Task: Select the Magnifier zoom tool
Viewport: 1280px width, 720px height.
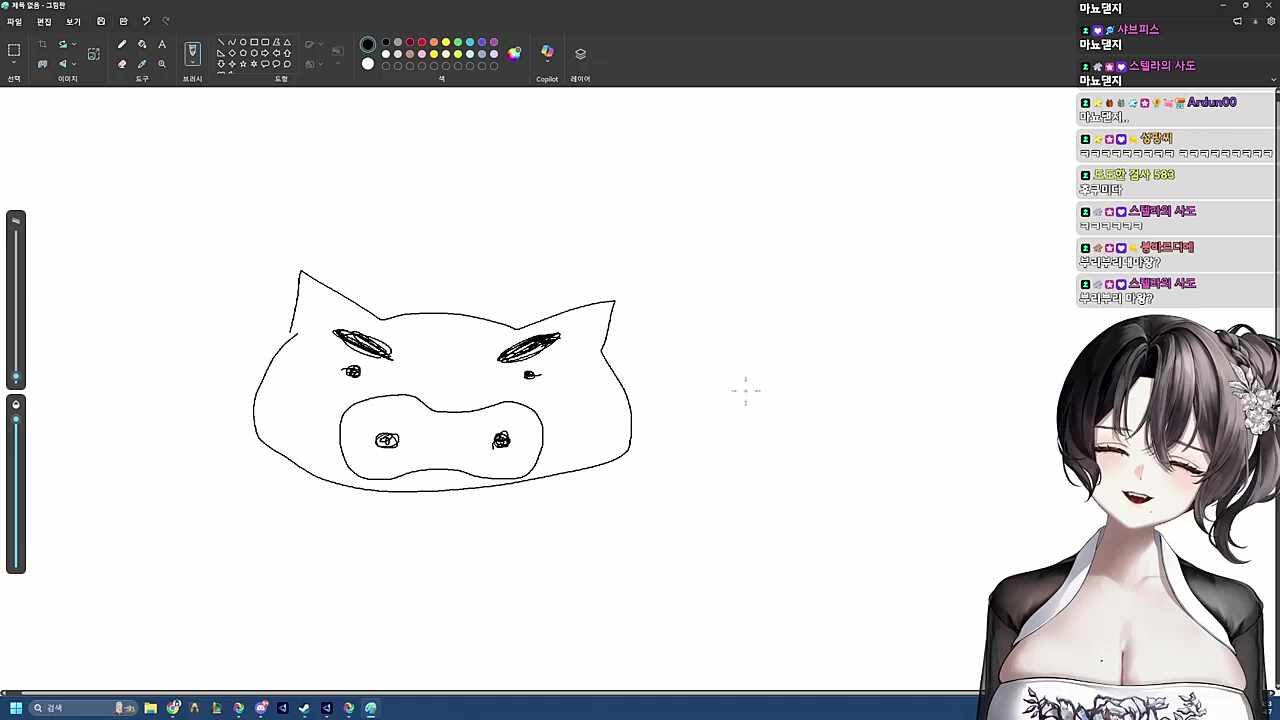Action: [162, 64]
